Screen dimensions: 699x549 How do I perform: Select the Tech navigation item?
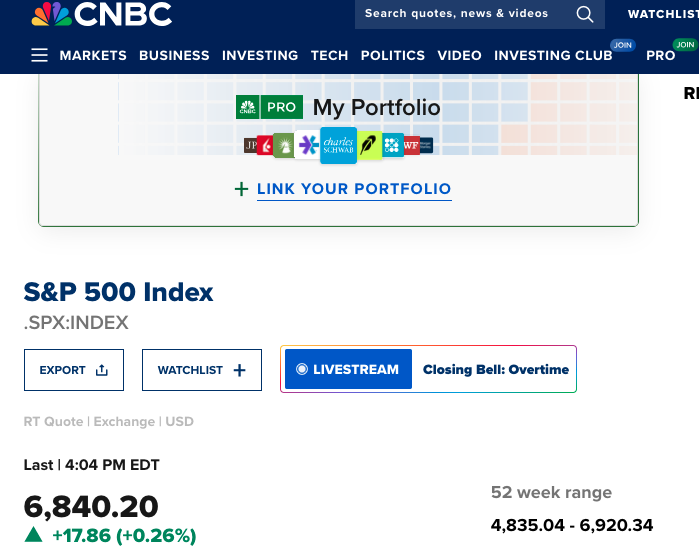(329, 55)
